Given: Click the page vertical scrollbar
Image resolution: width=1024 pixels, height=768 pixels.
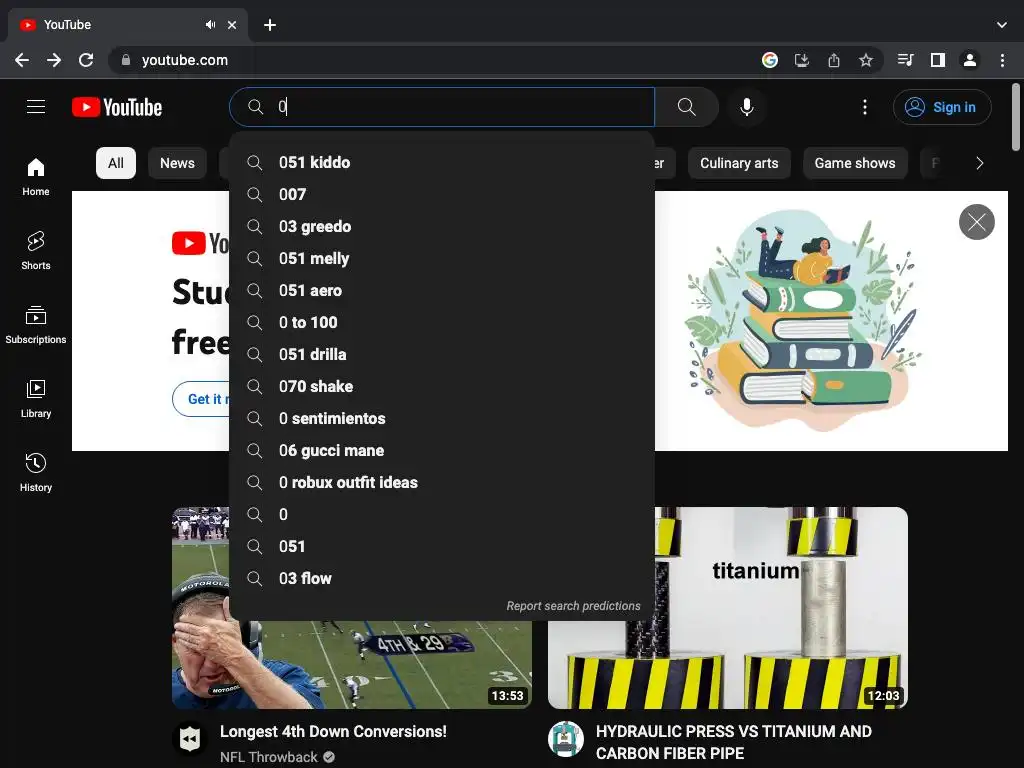Looking at the screenshot, I should [1016, 118].
